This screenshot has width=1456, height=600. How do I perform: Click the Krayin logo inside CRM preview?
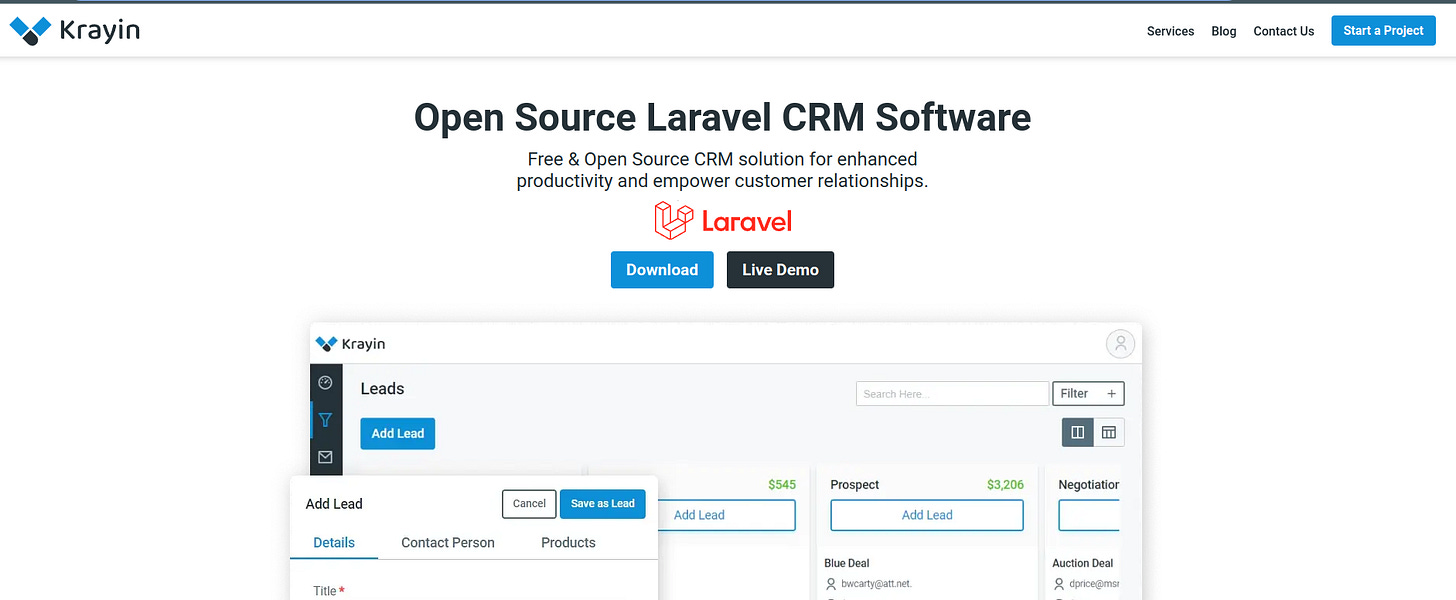(350, 344)
